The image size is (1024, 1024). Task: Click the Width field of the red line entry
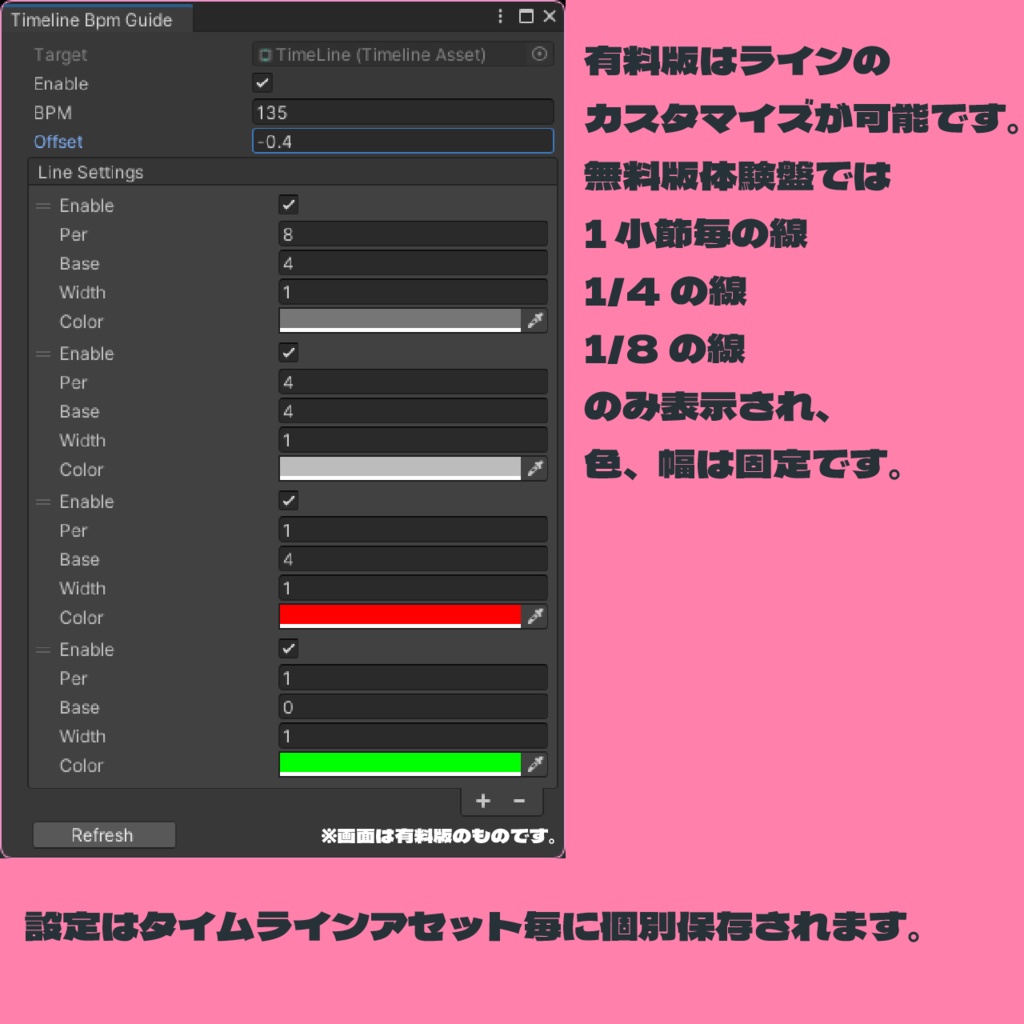coord(413,588)
